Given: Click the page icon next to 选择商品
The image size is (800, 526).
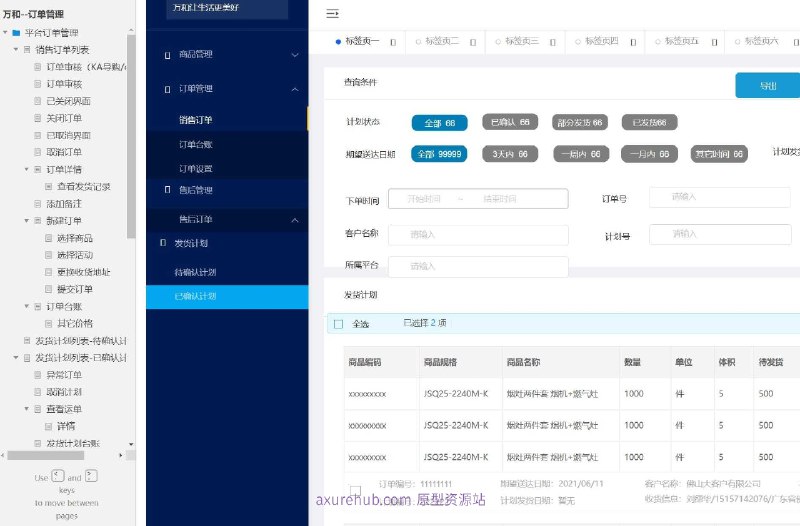Looking at the screenshot, I should [48, 238].
